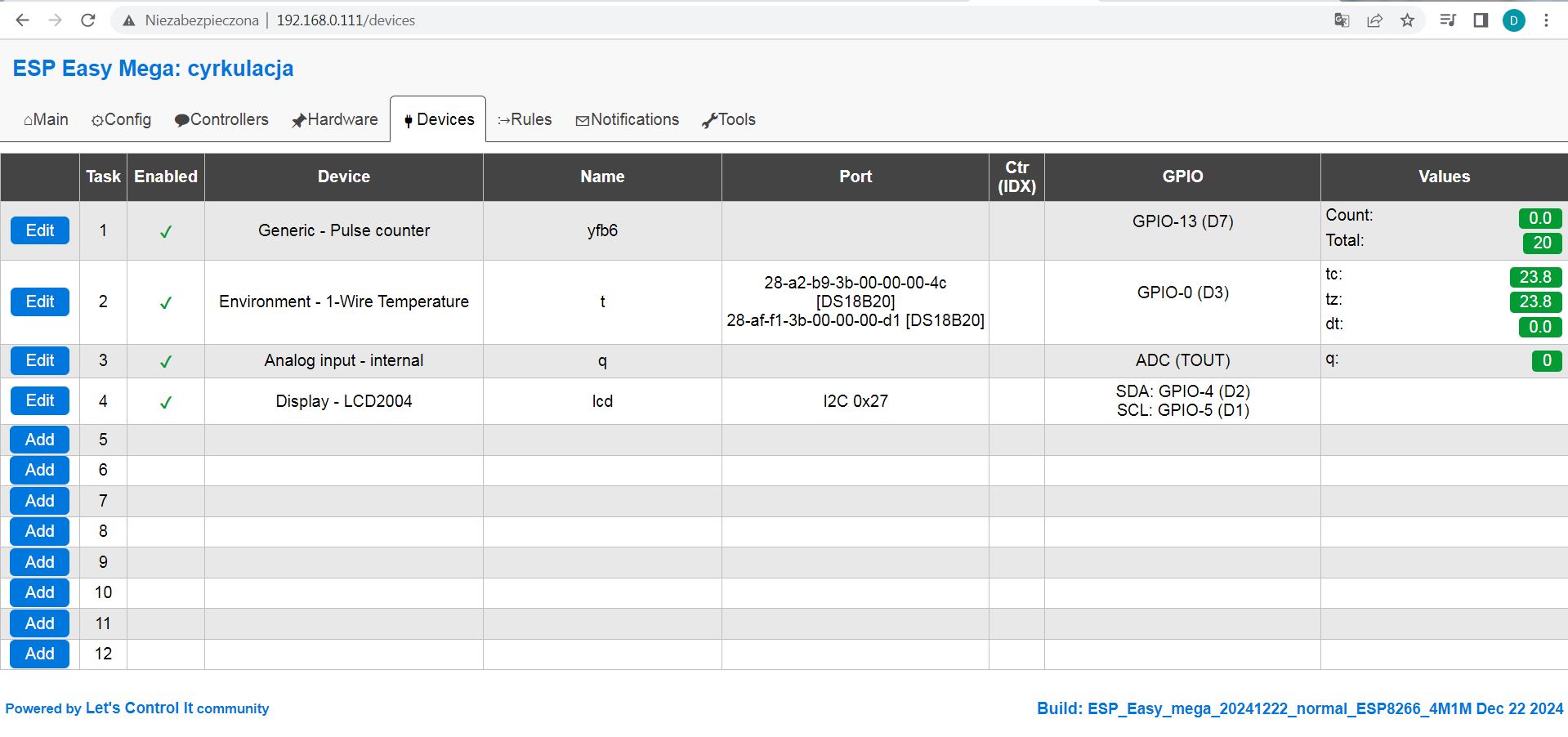Screen dimensions: 1568x737
Task: Add a device to task 12
Action: (x=40, y=654)
